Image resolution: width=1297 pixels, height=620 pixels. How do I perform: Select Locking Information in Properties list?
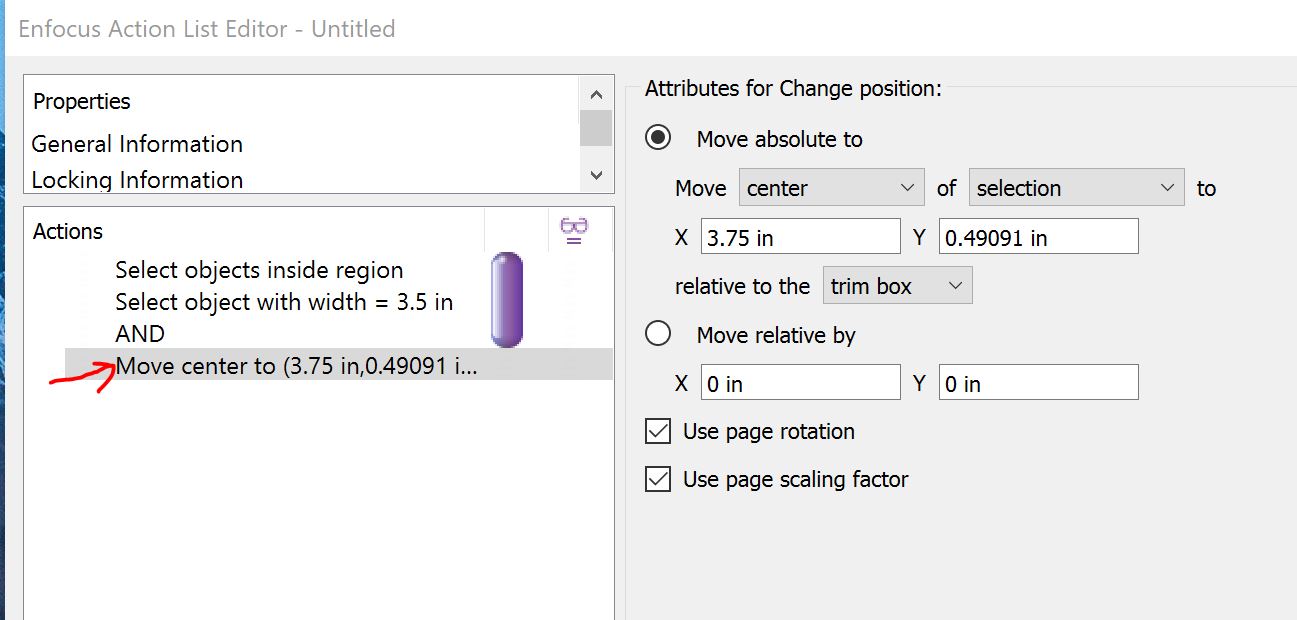click(x=137, y=180)
